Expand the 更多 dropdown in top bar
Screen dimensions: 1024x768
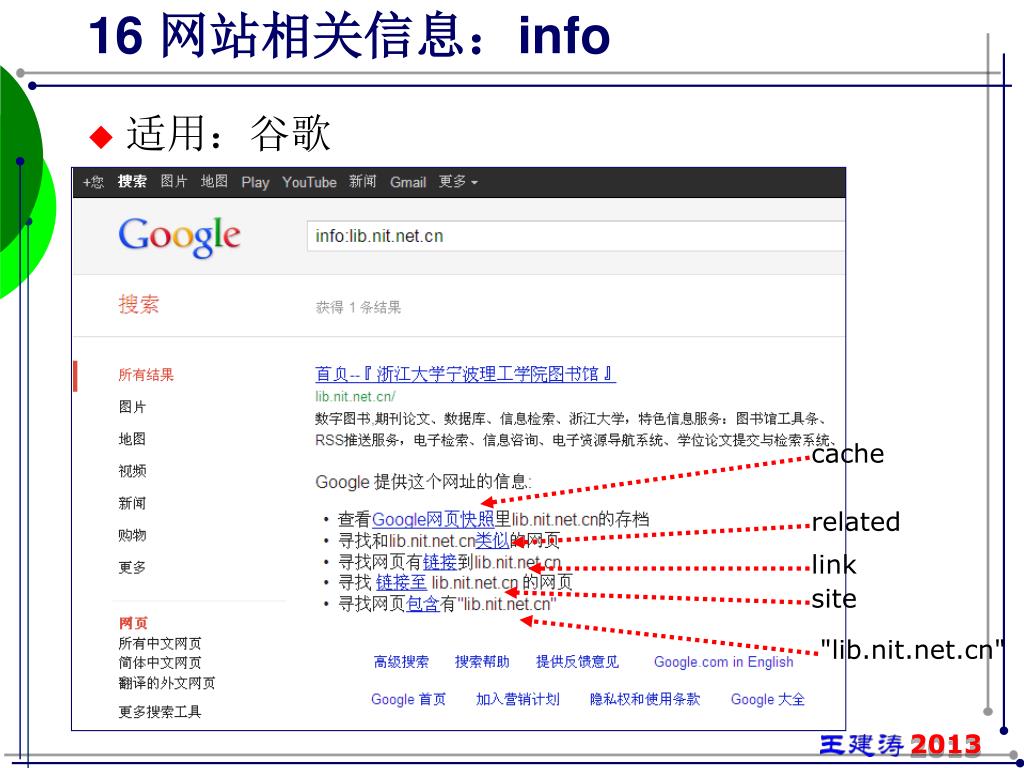point(458,182)
